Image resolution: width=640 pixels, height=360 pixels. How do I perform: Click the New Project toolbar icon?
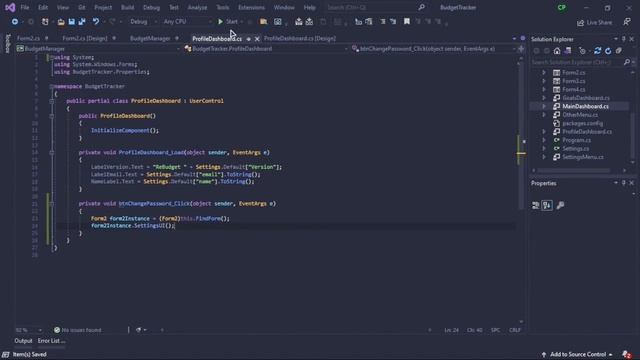coord(45,22)
